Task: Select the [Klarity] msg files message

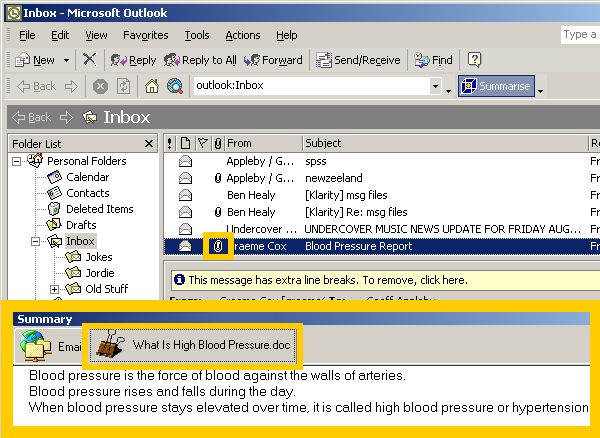Action: point(382,195)
